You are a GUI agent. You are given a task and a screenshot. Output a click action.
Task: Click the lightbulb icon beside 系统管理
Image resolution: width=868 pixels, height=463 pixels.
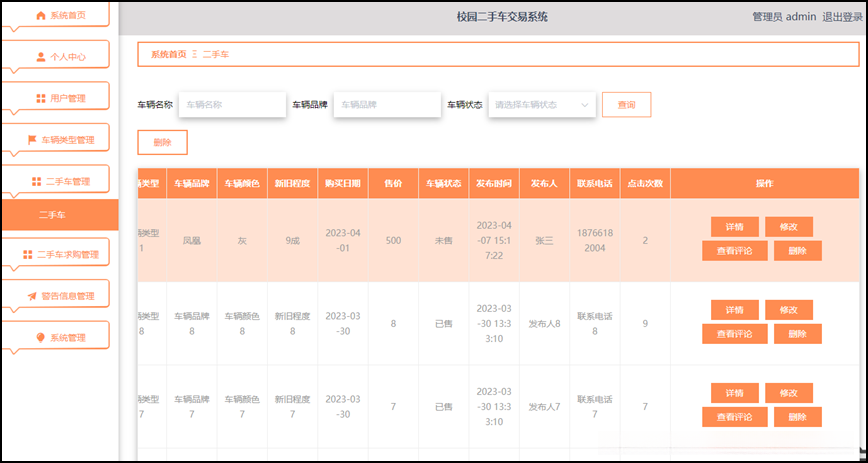[40, 337]
